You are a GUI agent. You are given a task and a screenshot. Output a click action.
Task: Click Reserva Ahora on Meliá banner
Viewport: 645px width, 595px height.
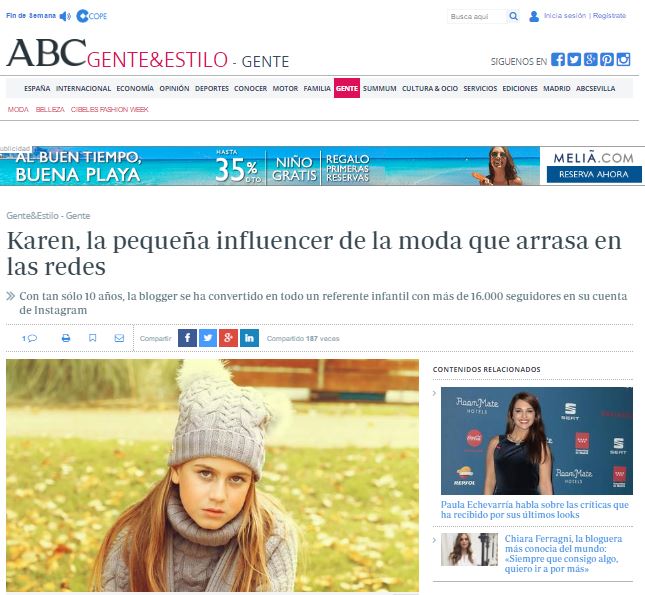594,174
